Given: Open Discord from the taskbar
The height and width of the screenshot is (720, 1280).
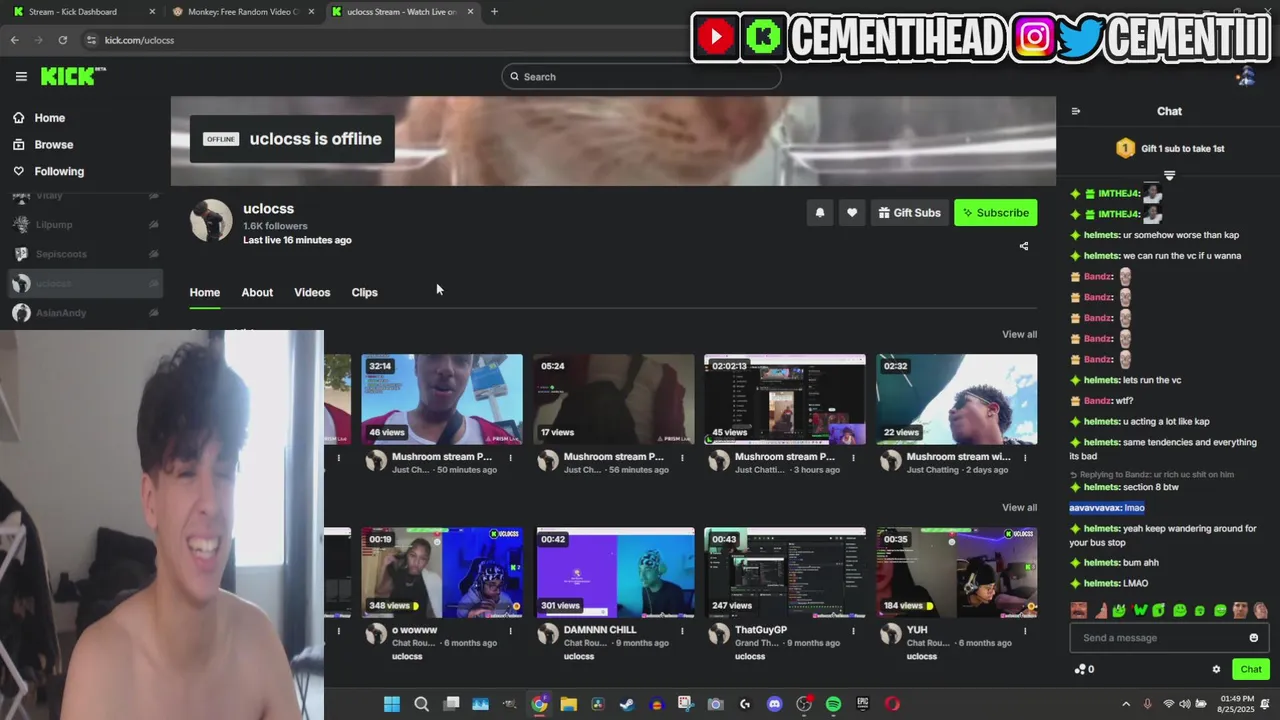Looking at the screenshot, I should click(x=774, y=704).
